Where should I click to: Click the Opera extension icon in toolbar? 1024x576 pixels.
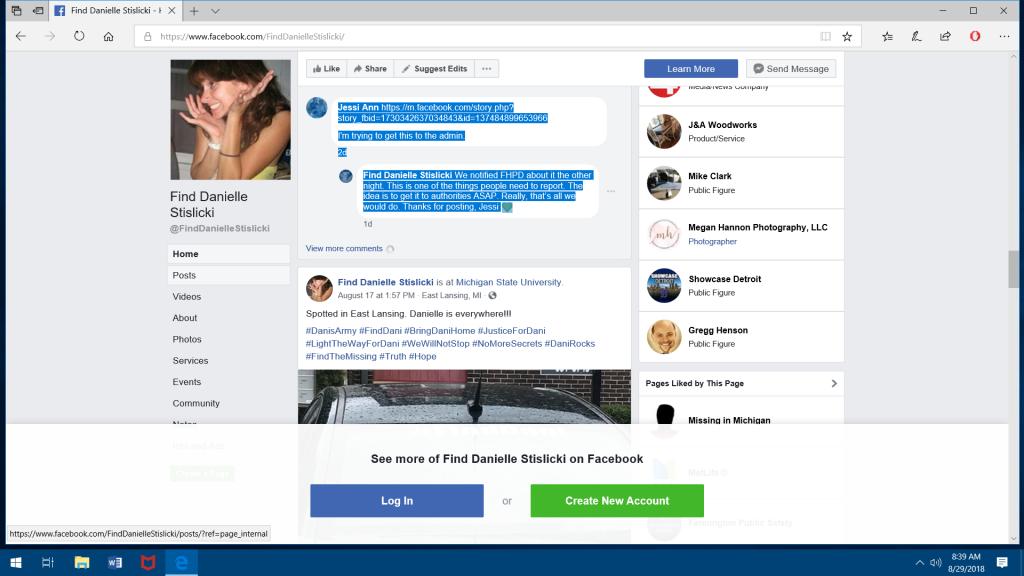pyautogui.click(x=974, y=36)
